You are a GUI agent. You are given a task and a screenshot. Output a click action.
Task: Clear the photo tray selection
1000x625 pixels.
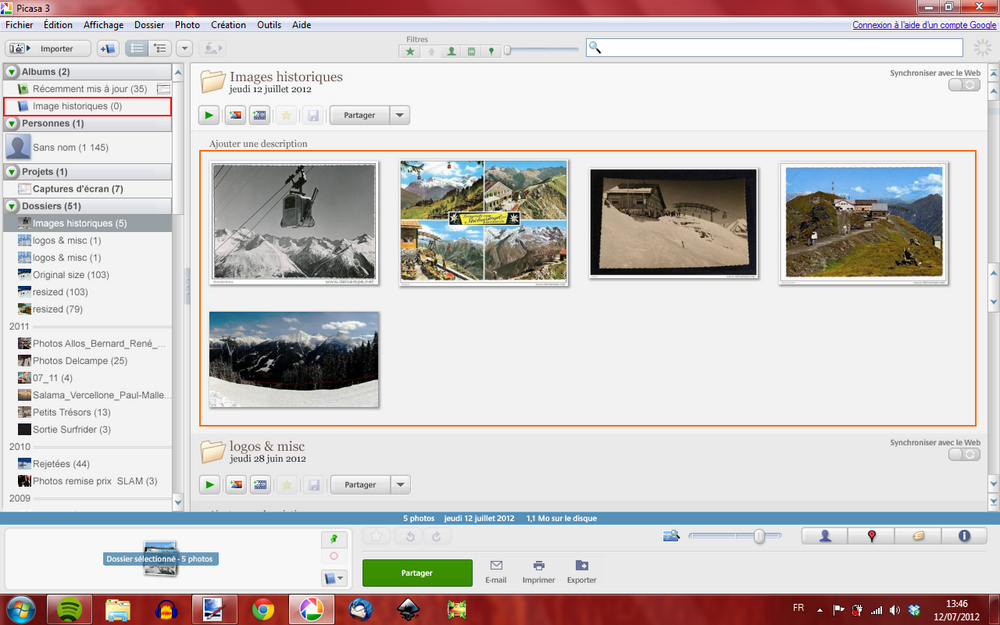[334, 556]
